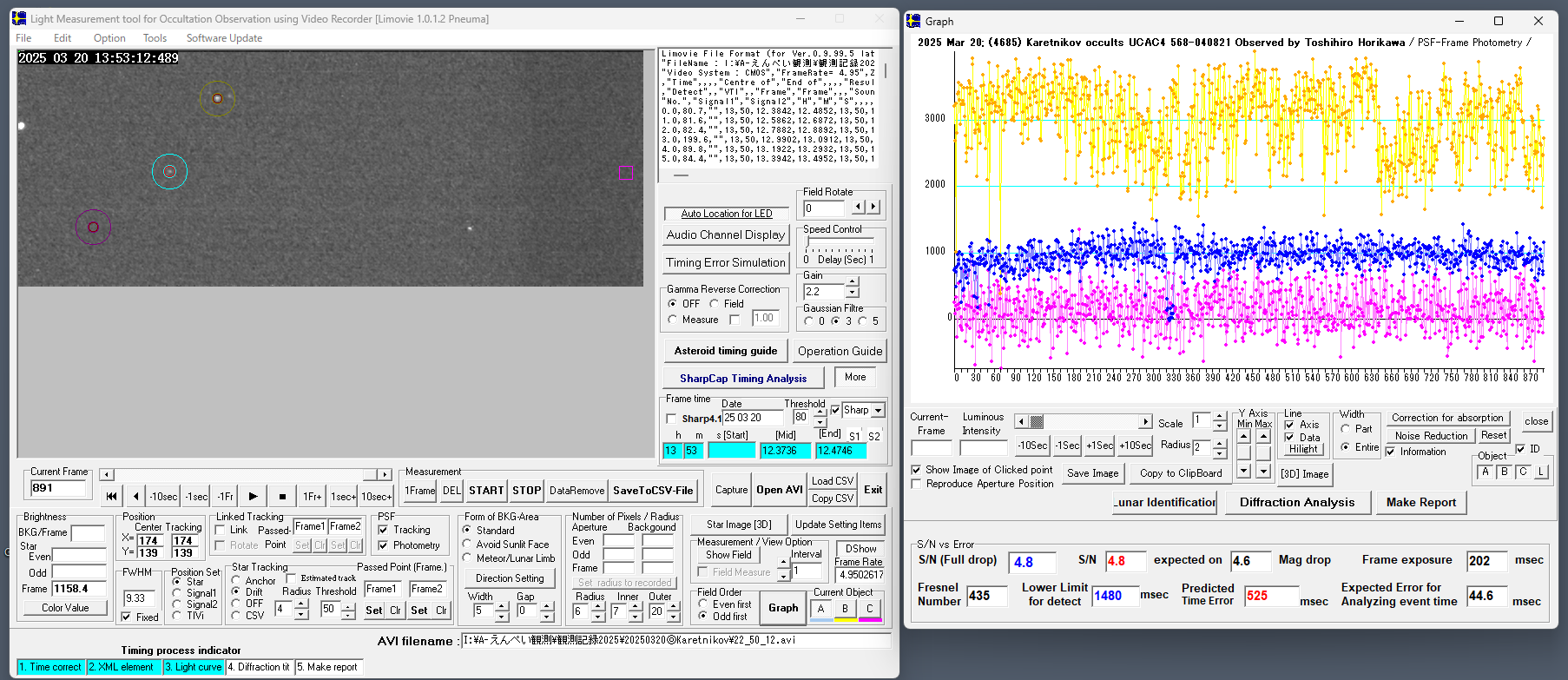The height and width of the screenshot is (680, 1568).
Task: Click the SaveToCSV-File button
Action: pyautogui.click(x=653, y=491)
